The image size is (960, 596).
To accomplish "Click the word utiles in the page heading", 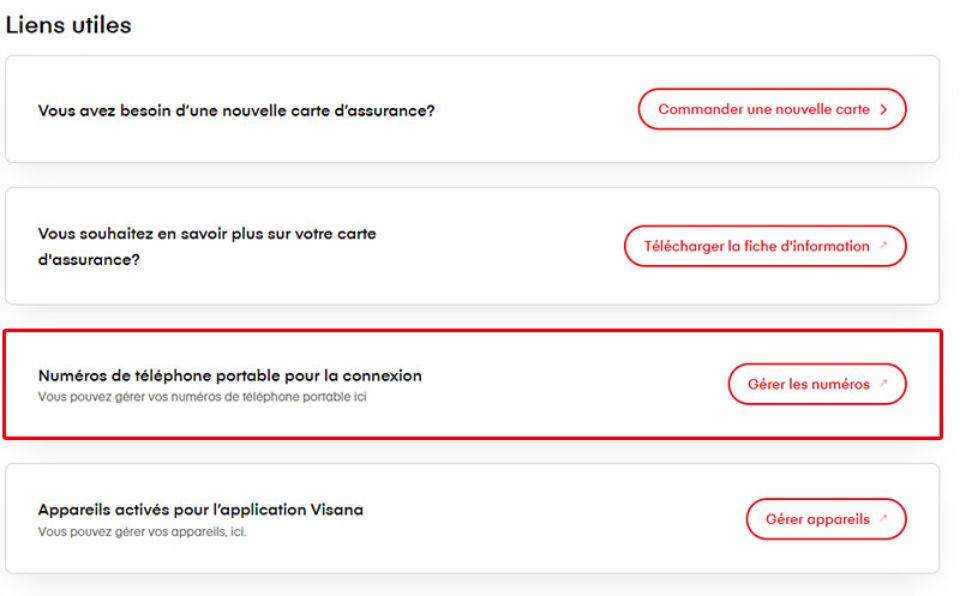I will click(99, 26).
